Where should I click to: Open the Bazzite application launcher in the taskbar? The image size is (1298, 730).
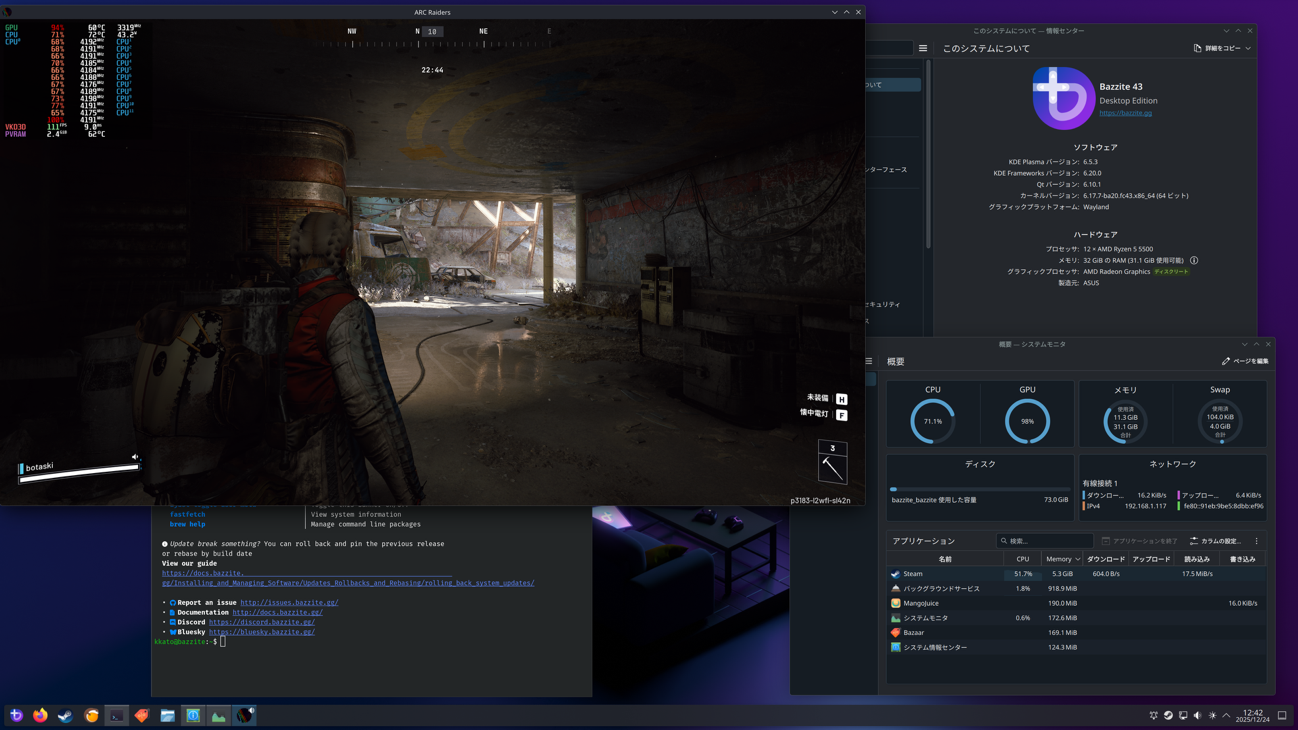pos(16,716)
